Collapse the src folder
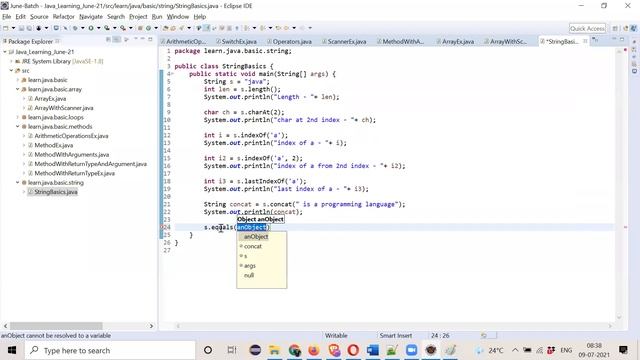Image resolution: width=640 pixels, height=360 pixels. point(11,71)
